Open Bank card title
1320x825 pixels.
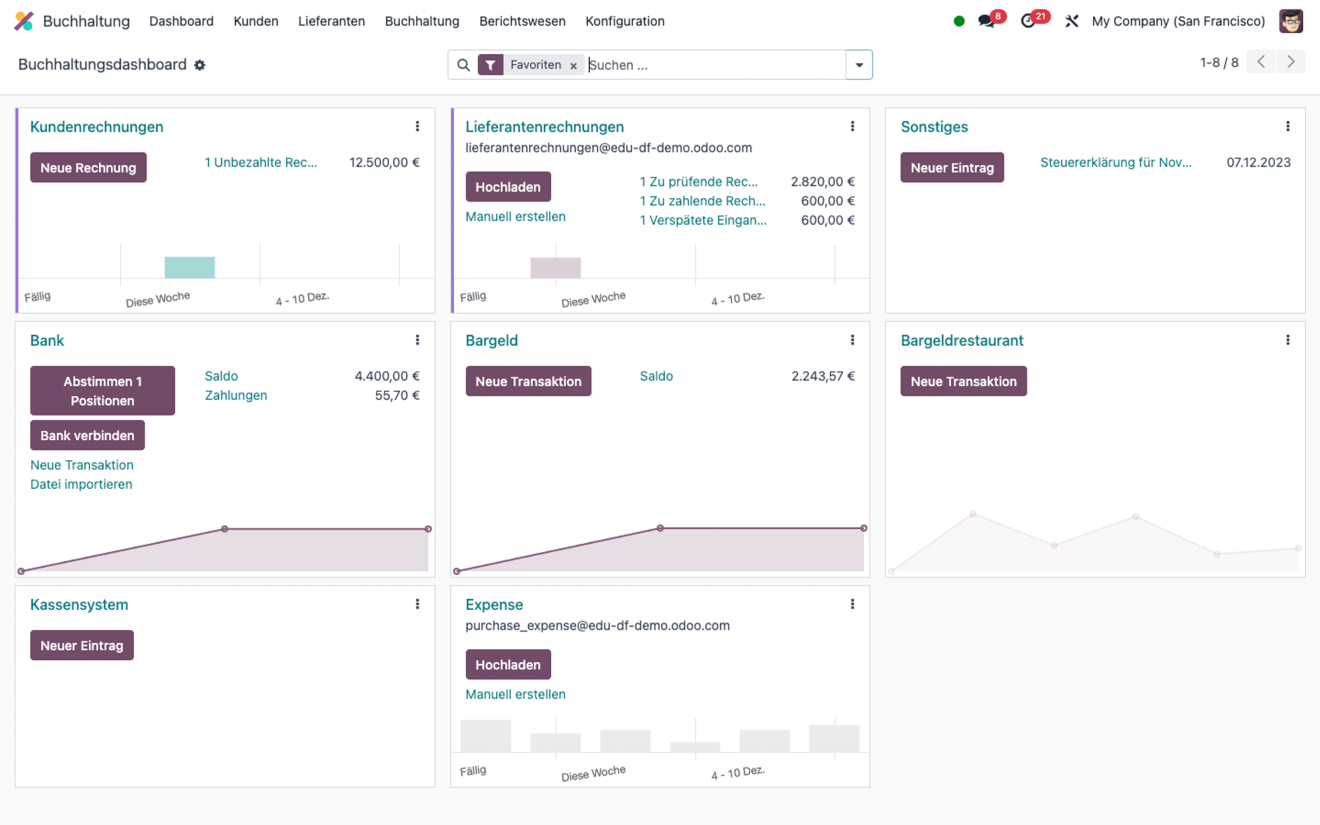pyautogui.click(x=47, y=341)
